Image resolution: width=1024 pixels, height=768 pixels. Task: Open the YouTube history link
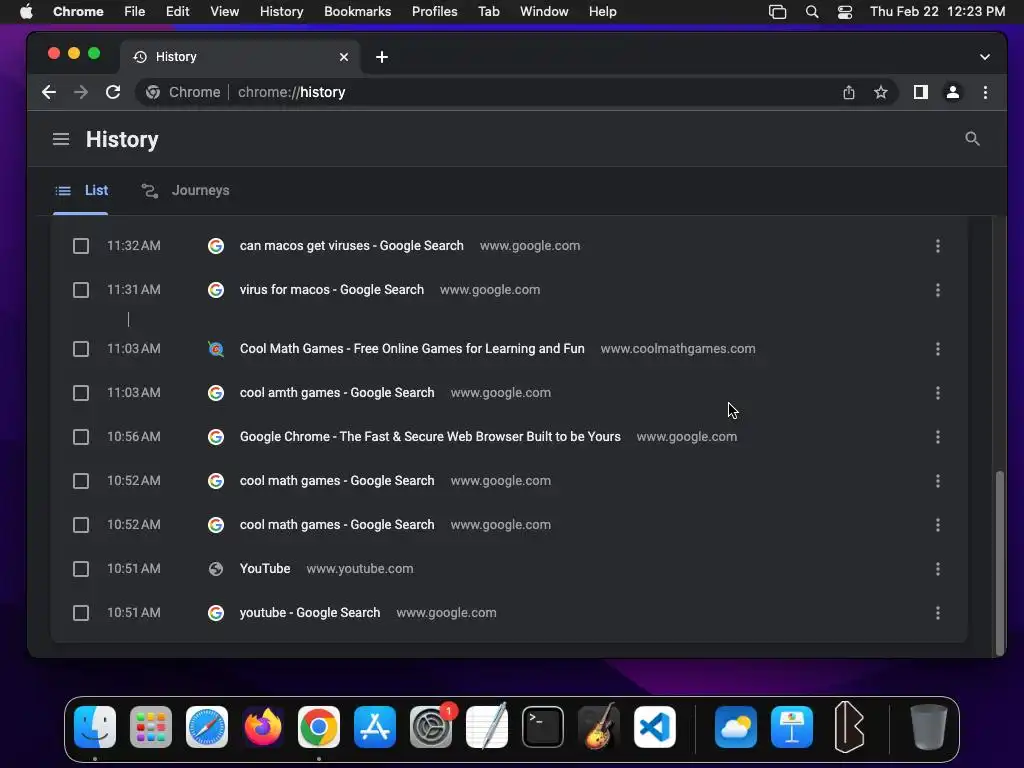pos(264,568)
